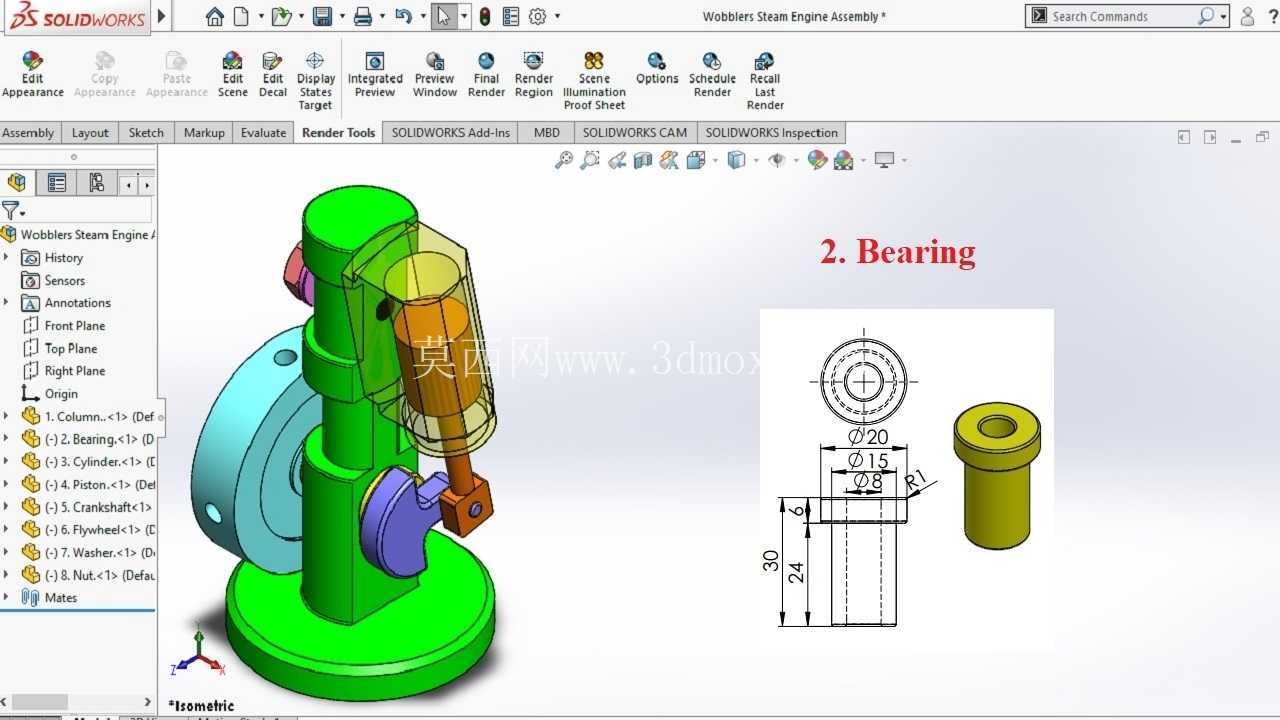Open the Options gear icon
The height and width of the screenshot is (720, 1280).
click(x=538, y=16)
